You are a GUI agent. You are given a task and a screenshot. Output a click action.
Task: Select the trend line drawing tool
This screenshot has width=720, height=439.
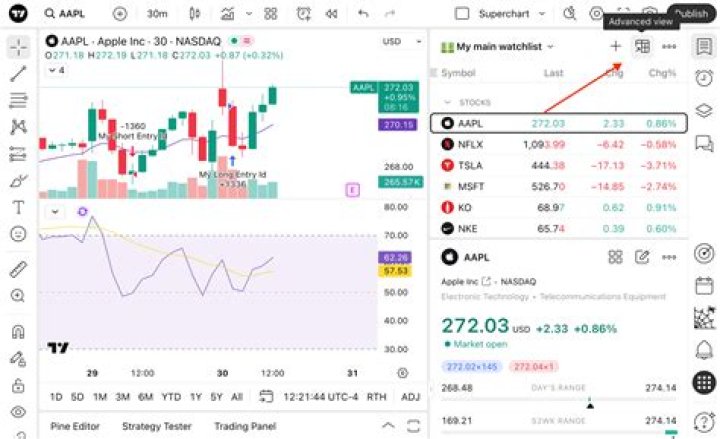point(18,73)
